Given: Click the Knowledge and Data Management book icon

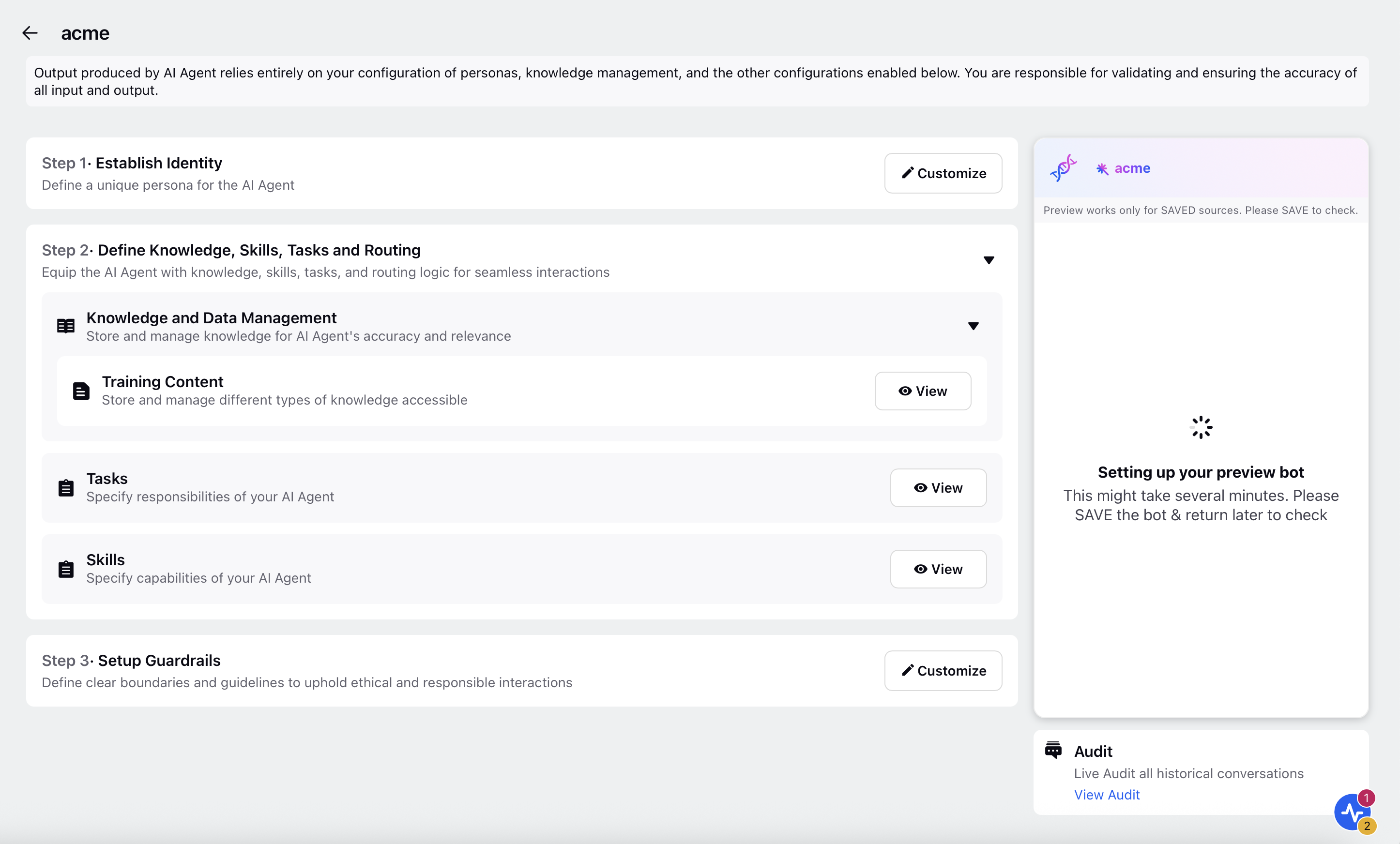Looking at the screenshot, I should pyautogui.click(x=66, y=326).
